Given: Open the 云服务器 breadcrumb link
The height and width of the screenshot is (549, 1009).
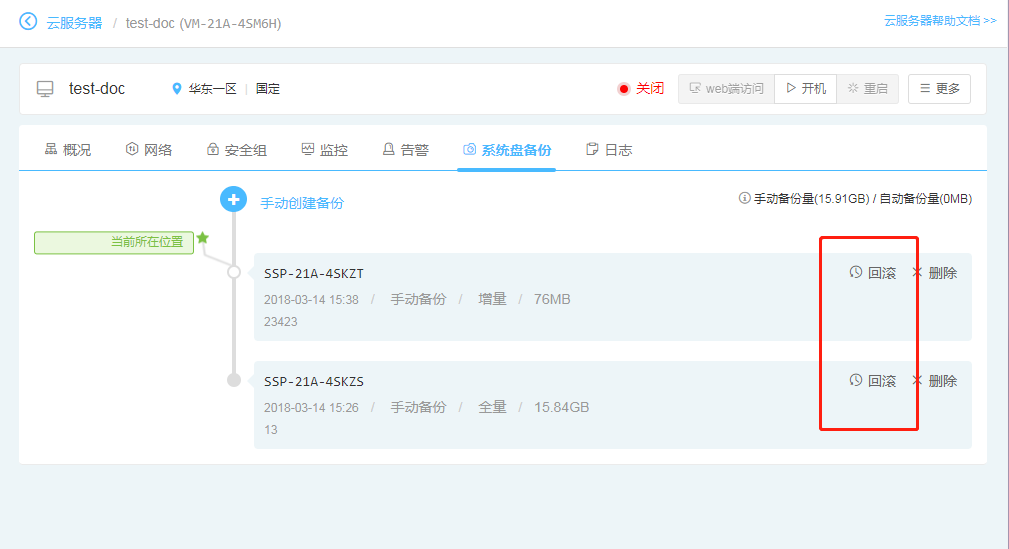Looking at the screenshot, I should pos(75,23).
